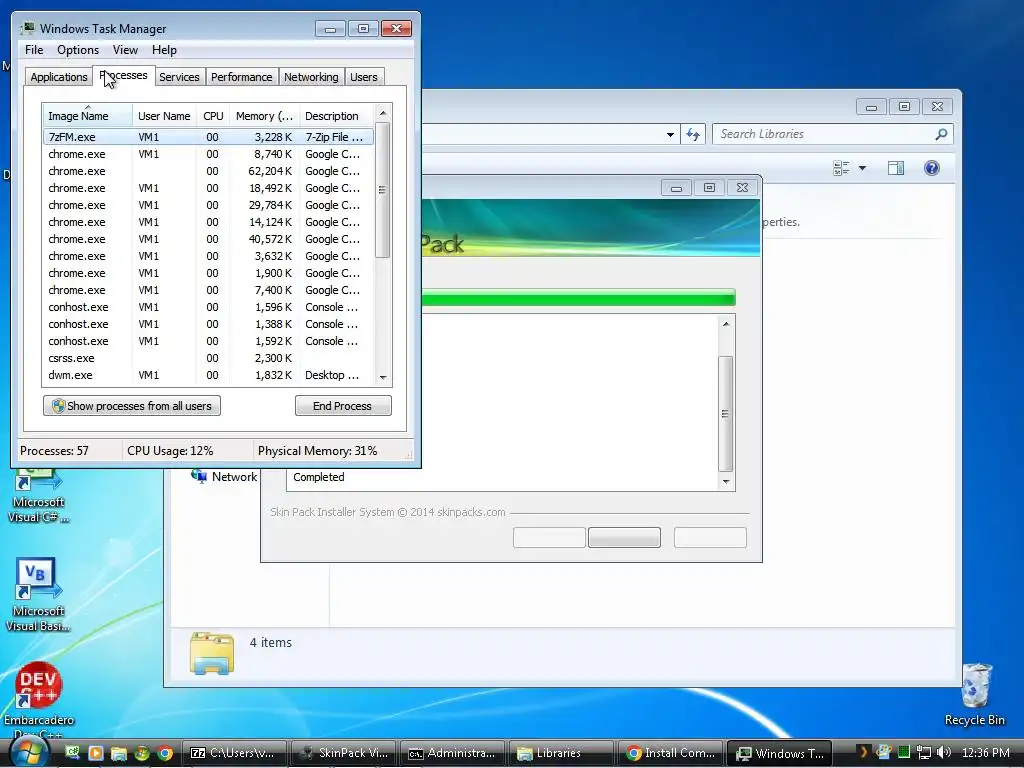The width and height of the screenshot is (1024, 768).
Task: Open the Options menu in Task Manager
Action: point(78,50)
